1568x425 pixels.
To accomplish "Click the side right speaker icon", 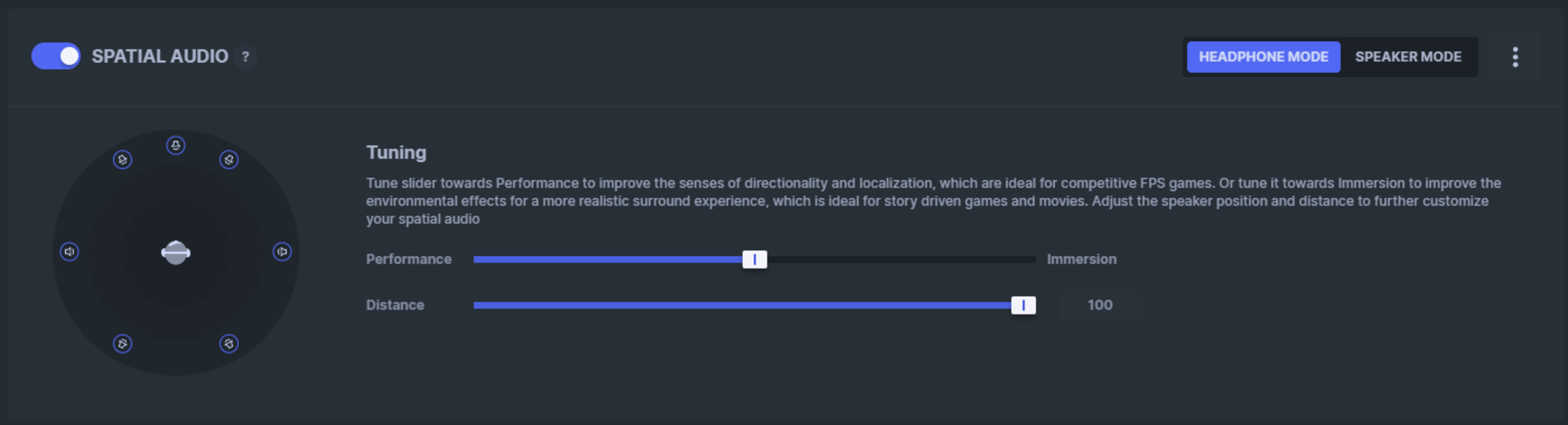I will [282, 252].
